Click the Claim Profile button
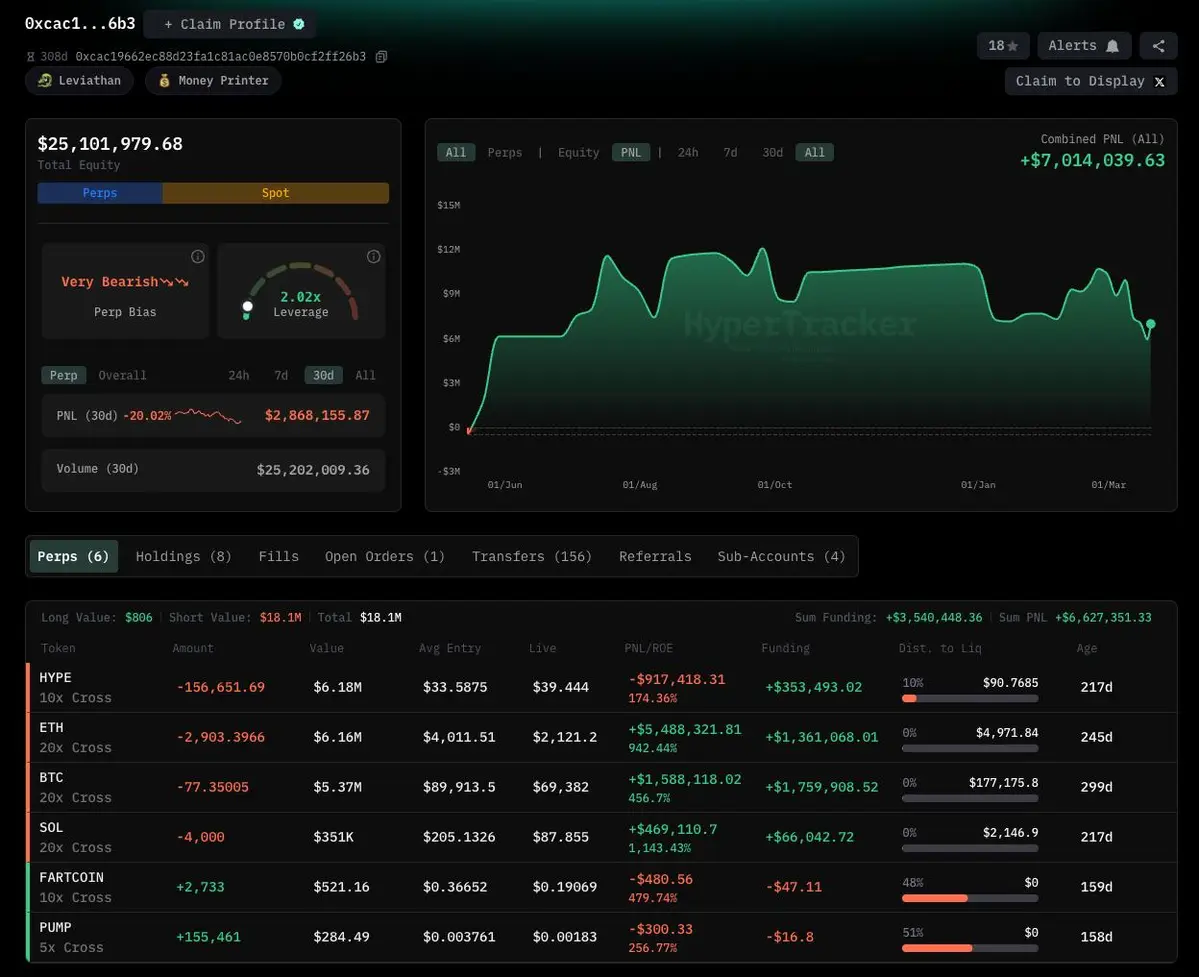The image size is (1199, 977). coord(230,24)
